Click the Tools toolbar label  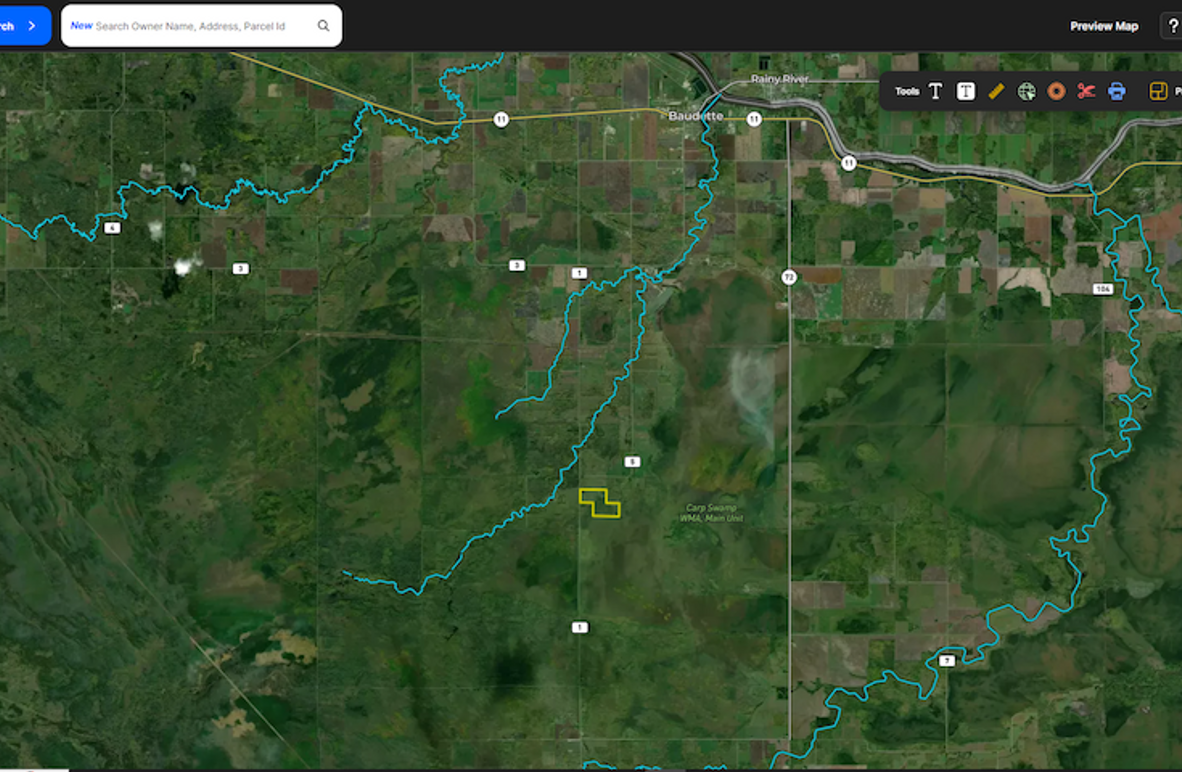pyautogui.click(x=907, y=91)
